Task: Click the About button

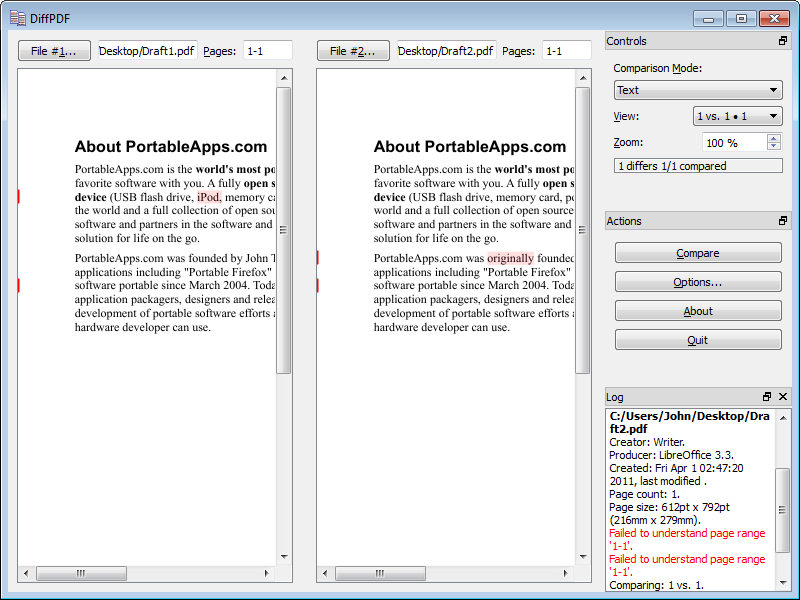Action: pyautogui.click(x=698, y=311)
